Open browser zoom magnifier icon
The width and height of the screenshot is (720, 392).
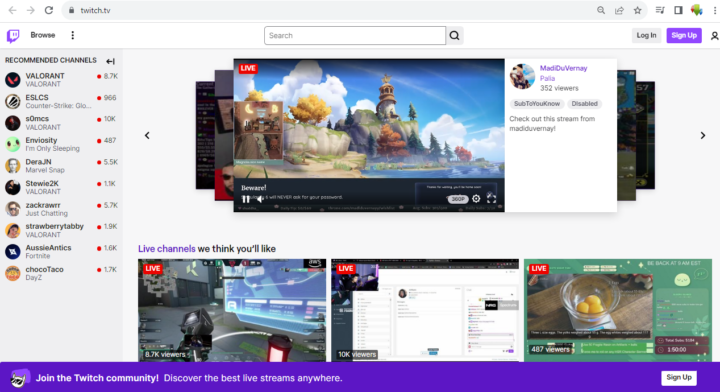point(601,10)
